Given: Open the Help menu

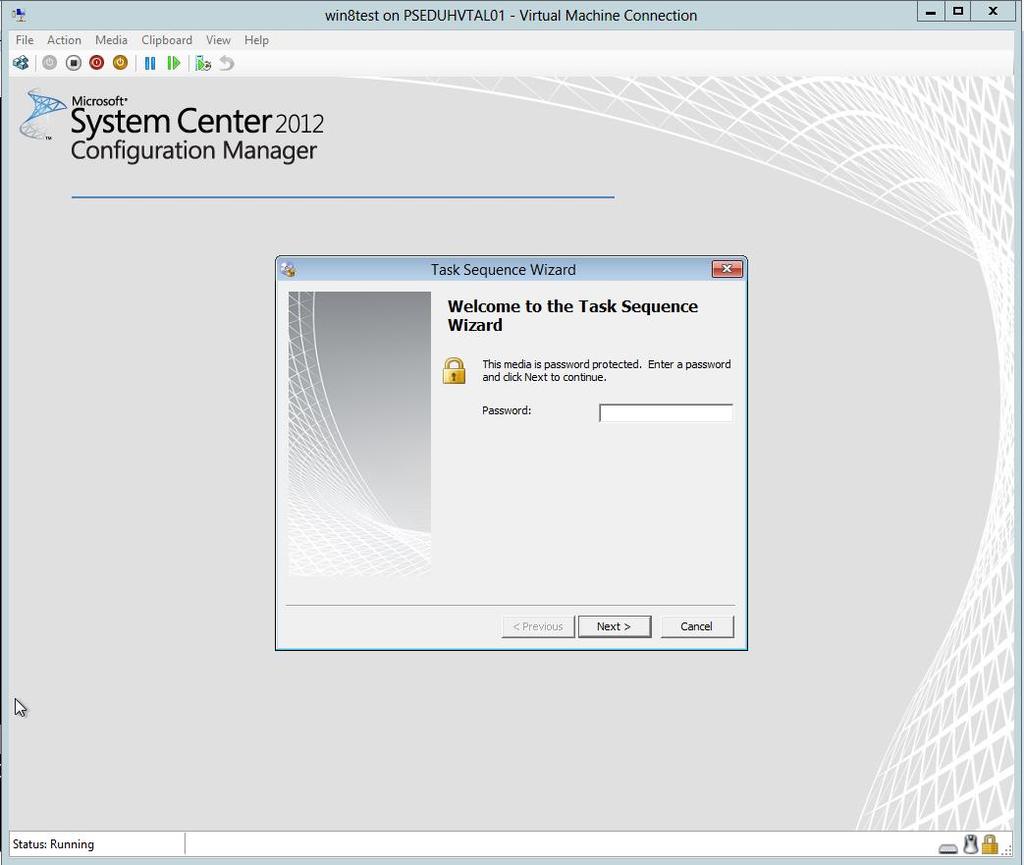Looking at the screenshot, I should (257, 40).
